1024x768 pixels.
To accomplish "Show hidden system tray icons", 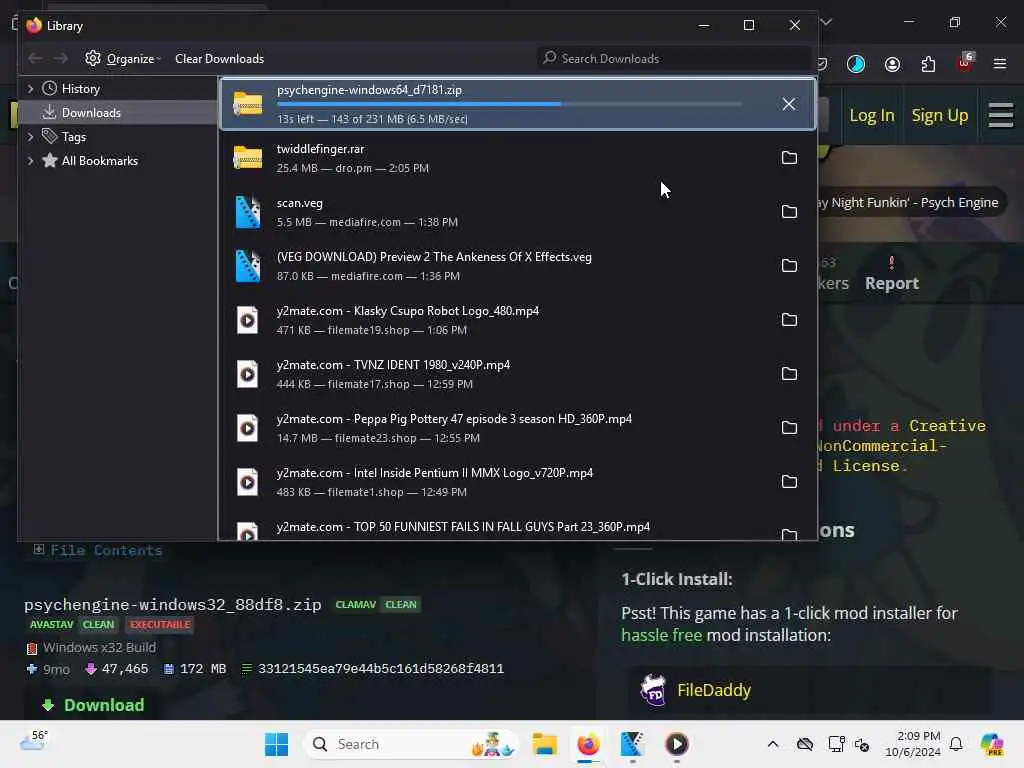I will pos(773,744).
